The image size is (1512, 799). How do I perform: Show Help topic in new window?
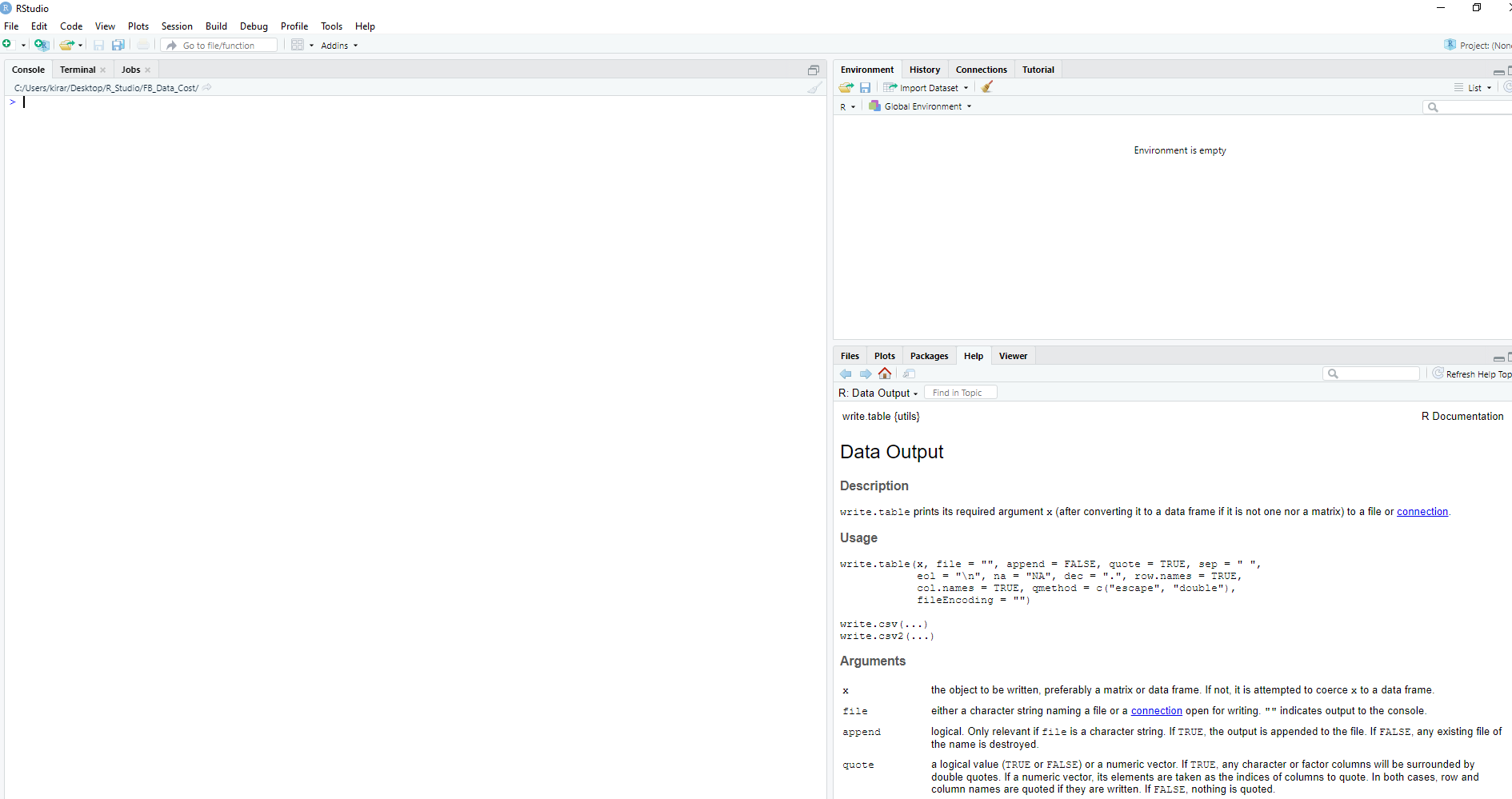909,374
